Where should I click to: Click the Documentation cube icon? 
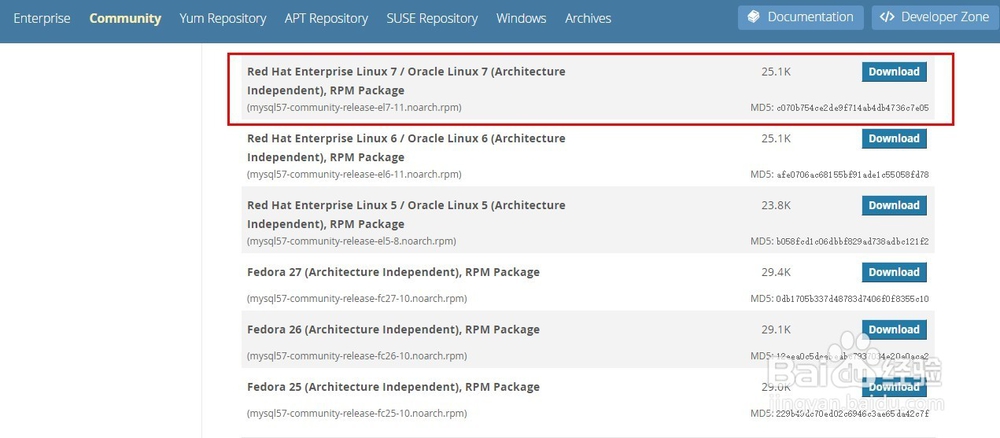coord(756,17)
